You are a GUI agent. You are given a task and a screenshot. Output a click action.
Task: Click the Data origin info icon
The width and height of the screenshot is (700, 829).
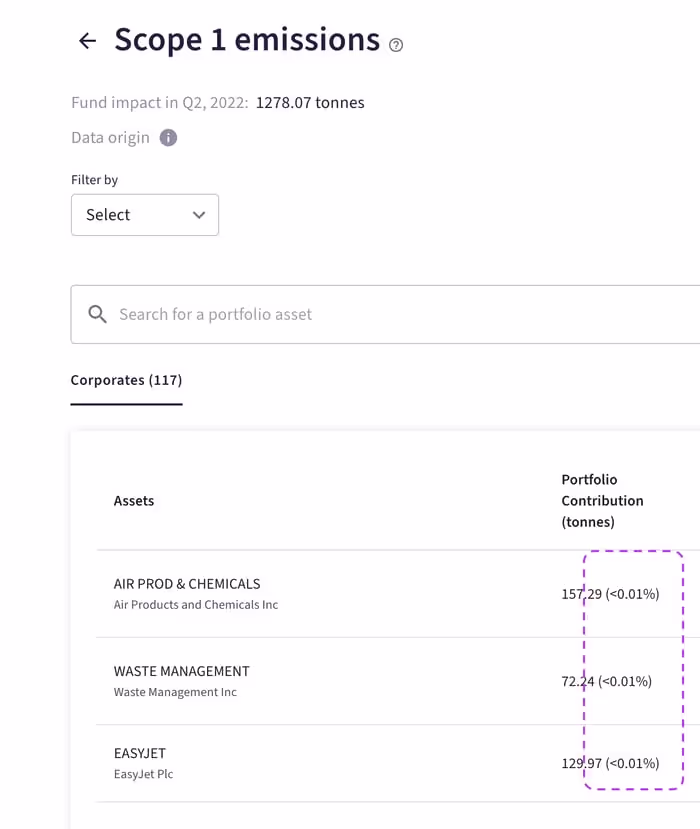(168, 138)
